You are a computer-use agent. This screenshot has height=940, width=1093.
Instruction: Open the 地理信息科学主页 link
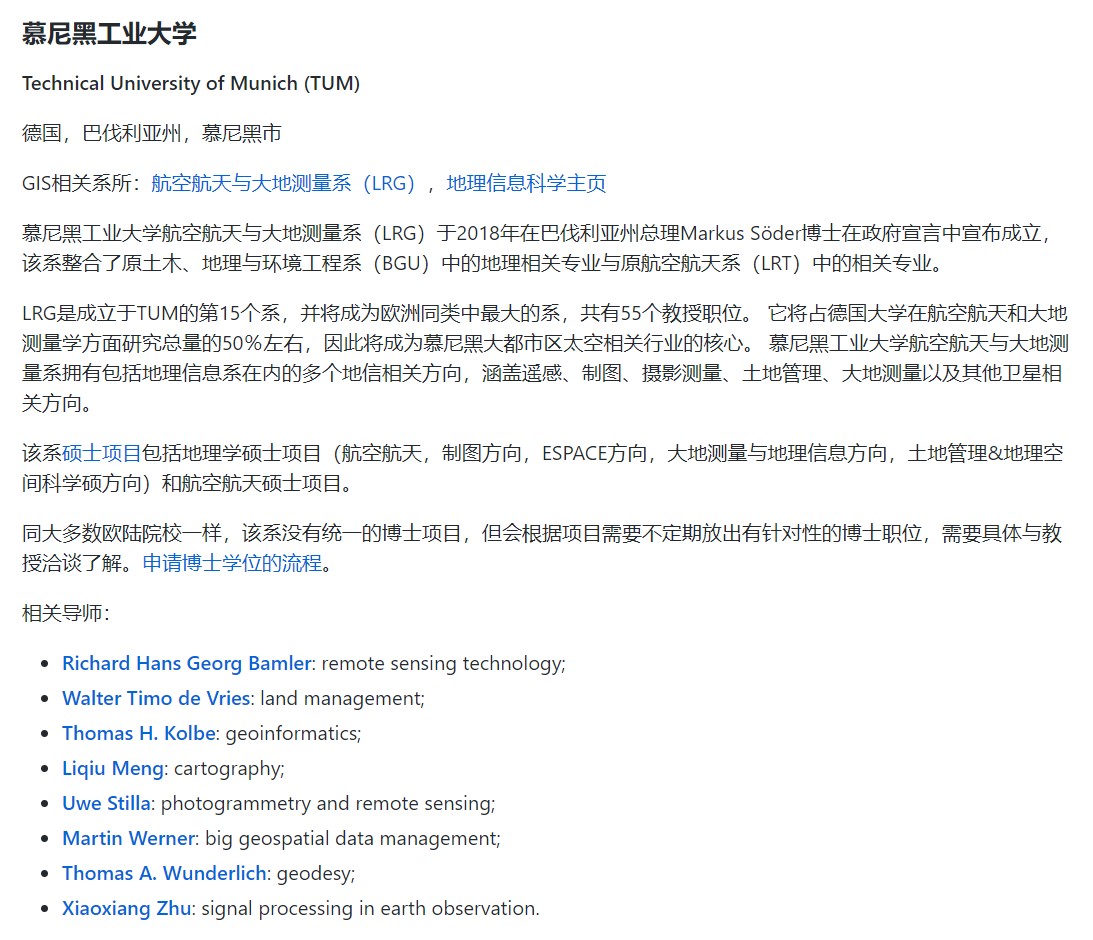click(526, 183)
